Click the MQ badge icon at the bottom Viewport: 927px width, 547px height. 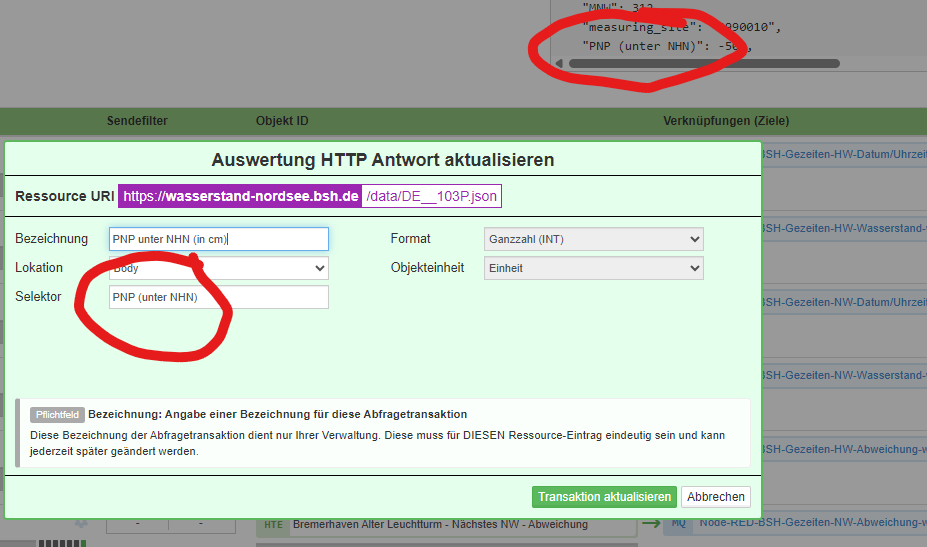click(x=679, y=524)
